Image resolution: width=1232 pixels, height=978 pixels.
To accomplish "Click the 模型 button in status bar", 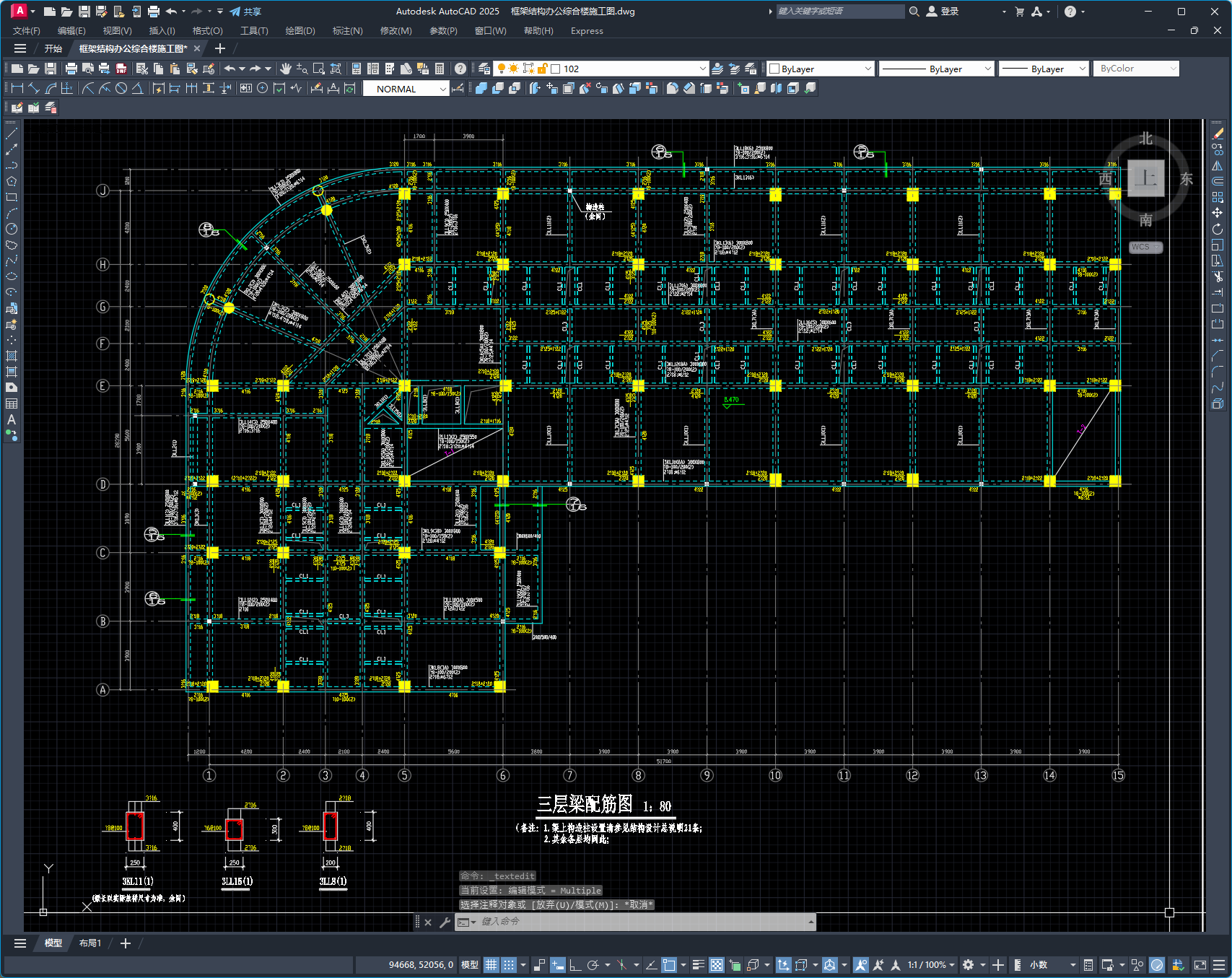I will click(x=470, y=965).
